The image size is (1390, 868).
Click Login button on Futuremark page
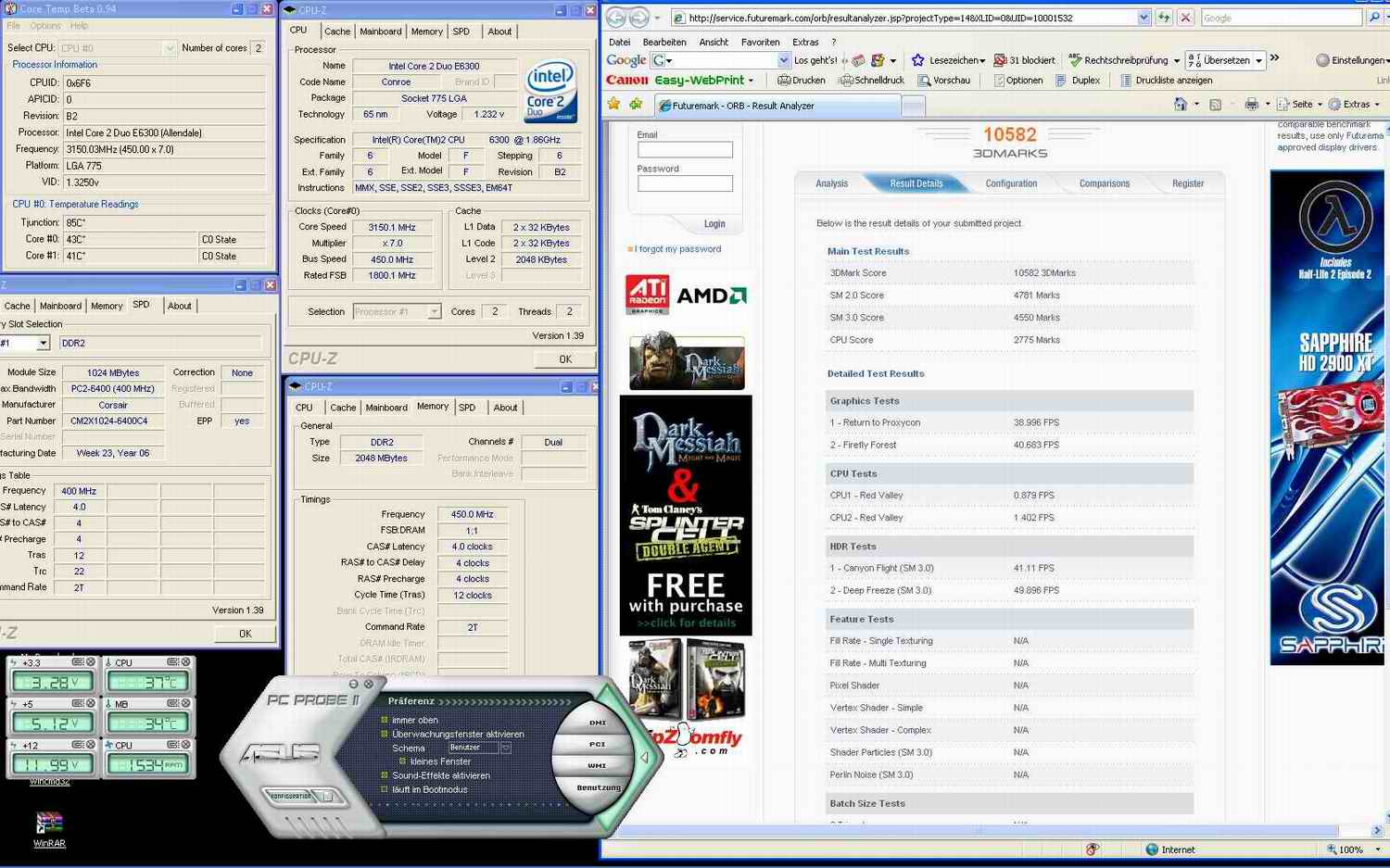(714, 224)
